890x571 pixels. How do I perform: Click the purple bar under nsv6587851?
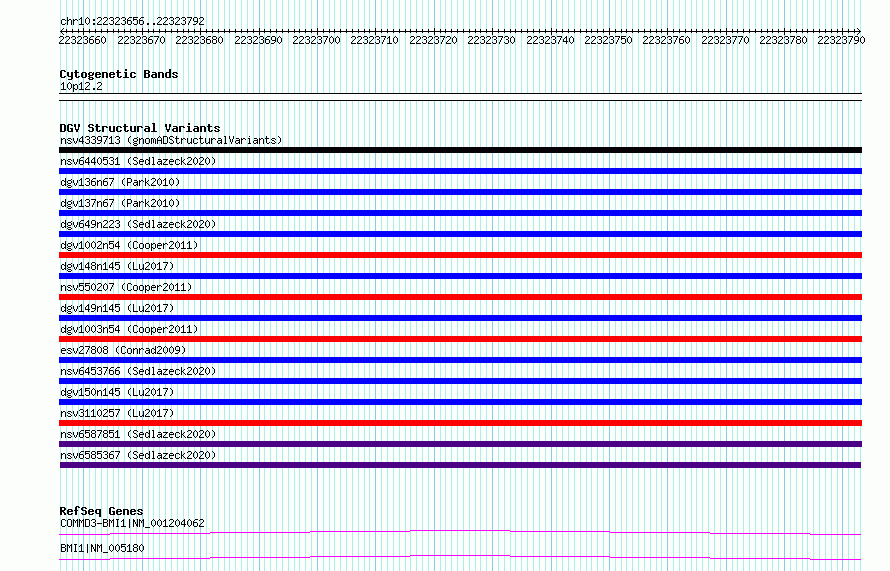tap(460, 444)
